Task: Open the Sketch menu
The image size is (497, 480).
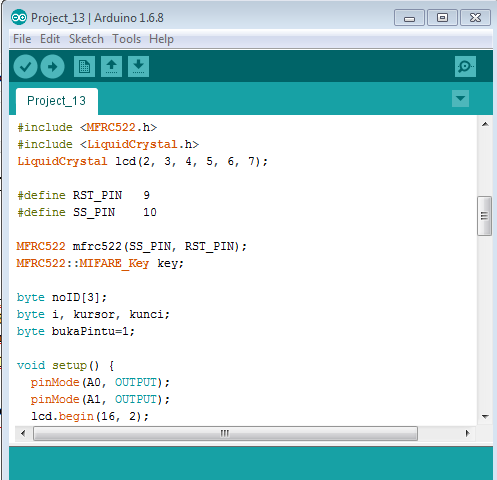Action: 86,39
